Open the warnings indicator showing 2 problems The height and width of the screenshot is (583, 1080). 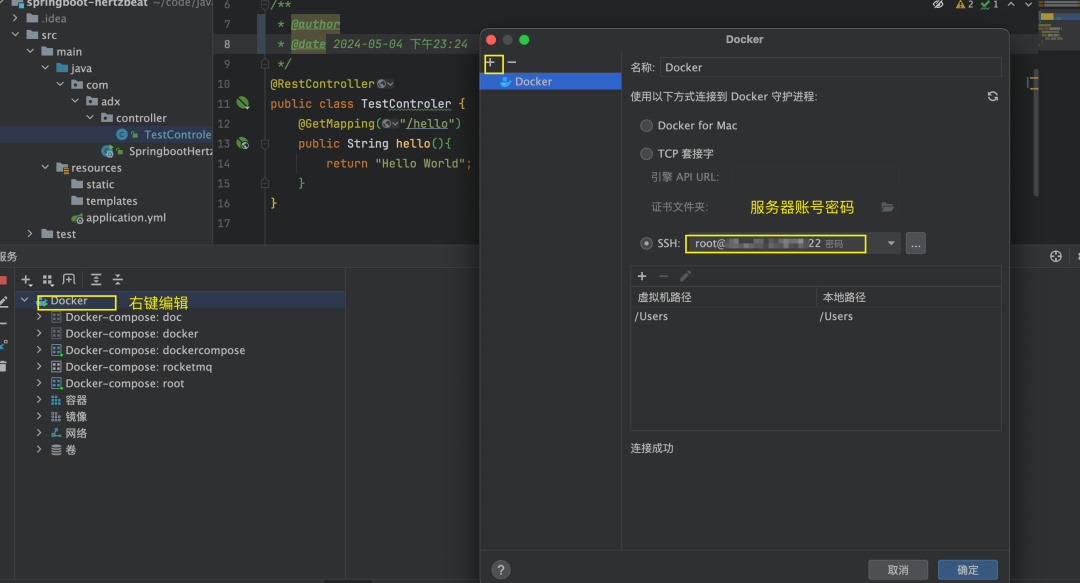point(964,4)
